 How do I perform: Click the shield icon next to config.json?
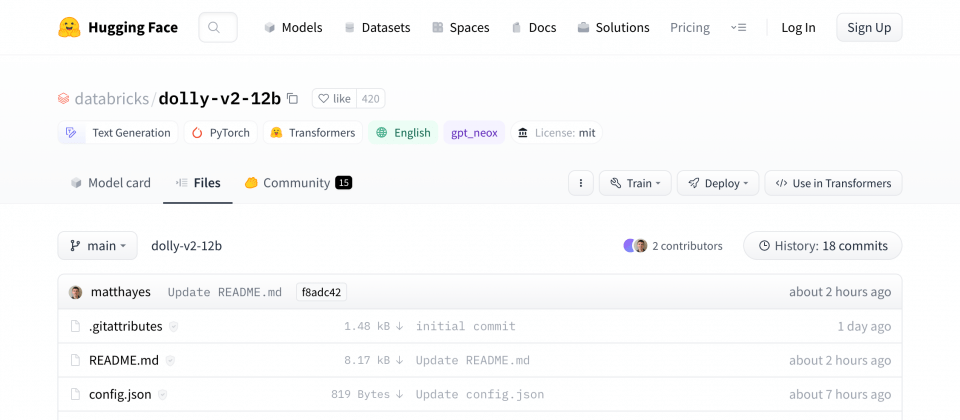pyautogui.click(x=163, y=396)
